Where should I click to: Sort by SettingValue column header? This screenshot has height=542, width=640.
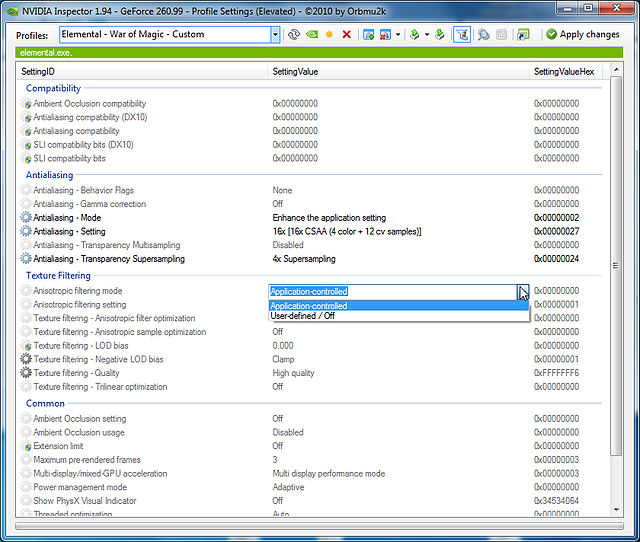(x=398, y=71)
